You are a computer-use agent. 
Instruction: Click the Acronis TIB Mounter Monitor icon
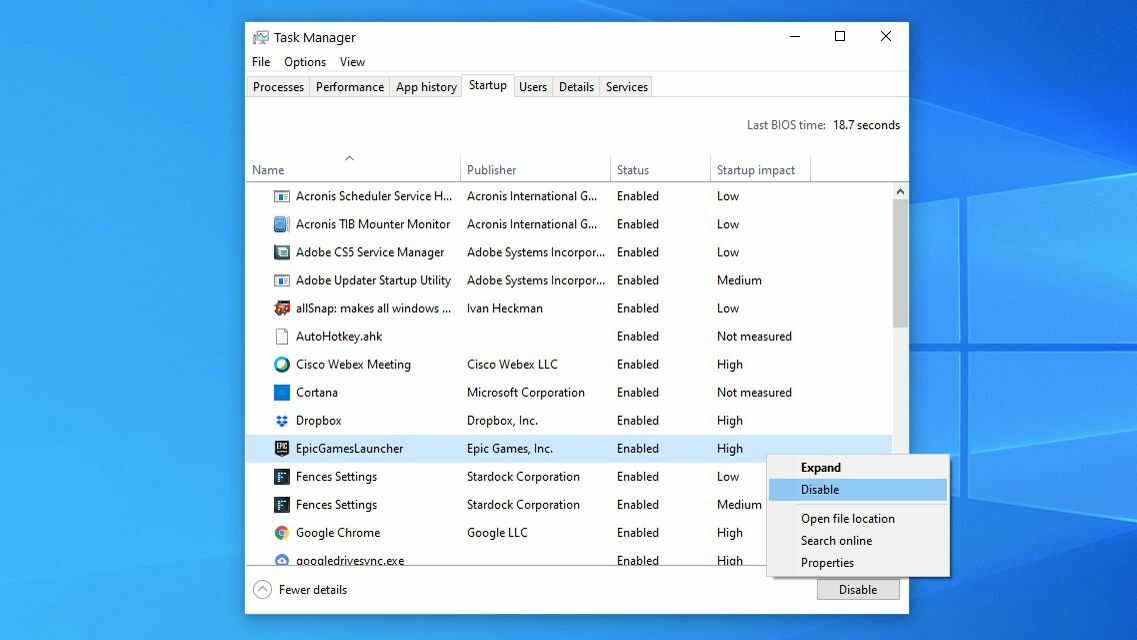click(281, 225)
